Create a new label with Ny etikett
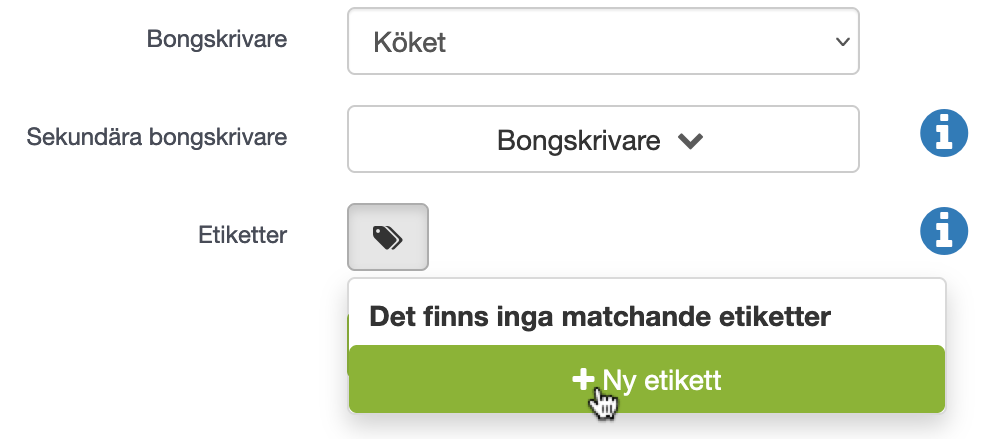996x439 pixels. pos(647,379)
